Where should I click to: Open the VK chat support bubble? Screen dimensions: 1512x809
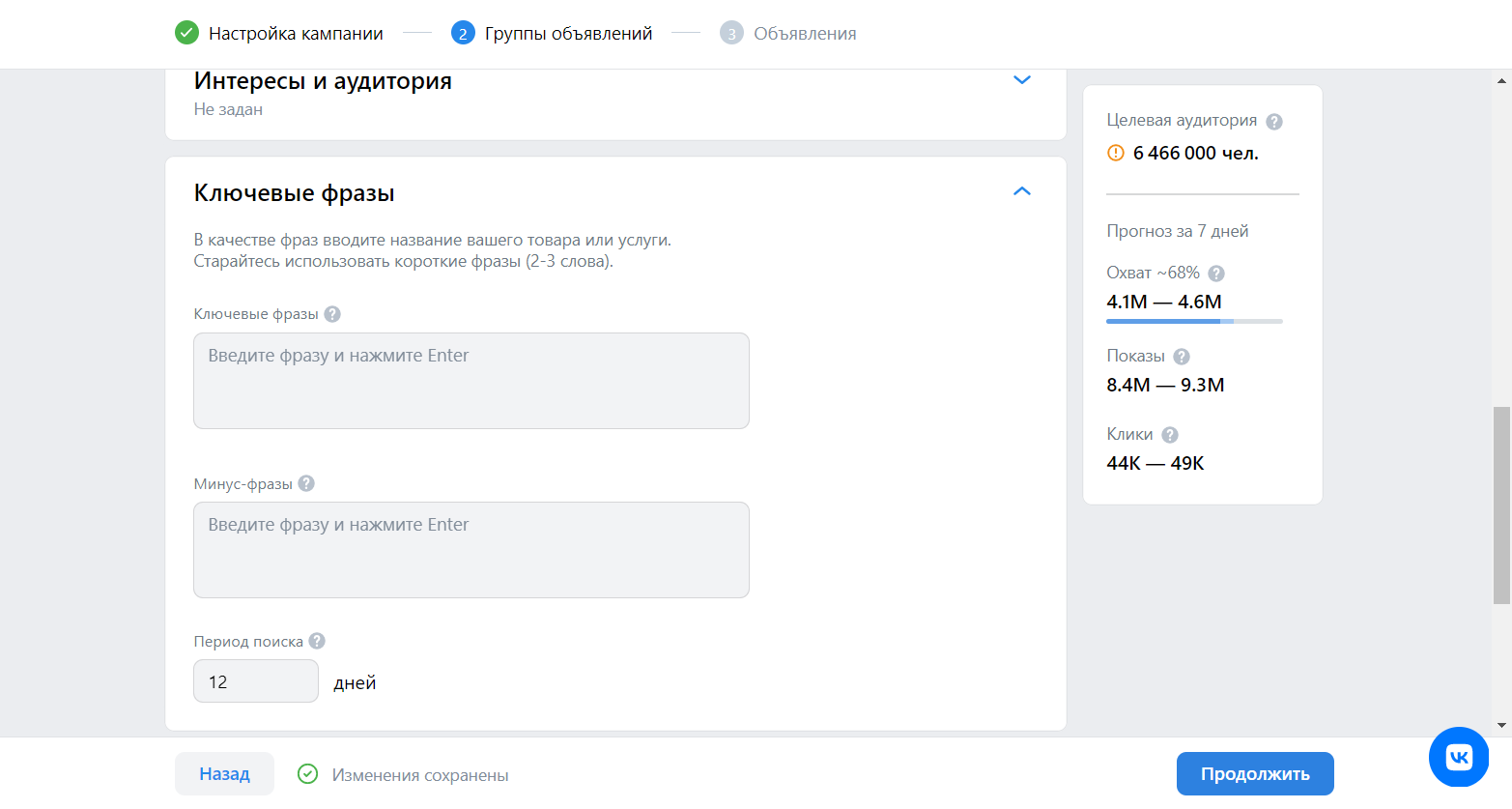pyautogui.click(x=1458, y=757)
